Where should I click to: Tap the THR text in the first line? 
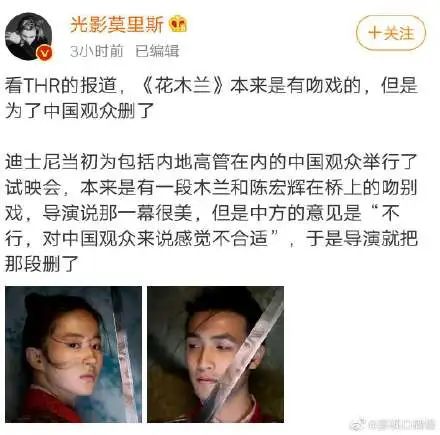[x=42, y=86]
